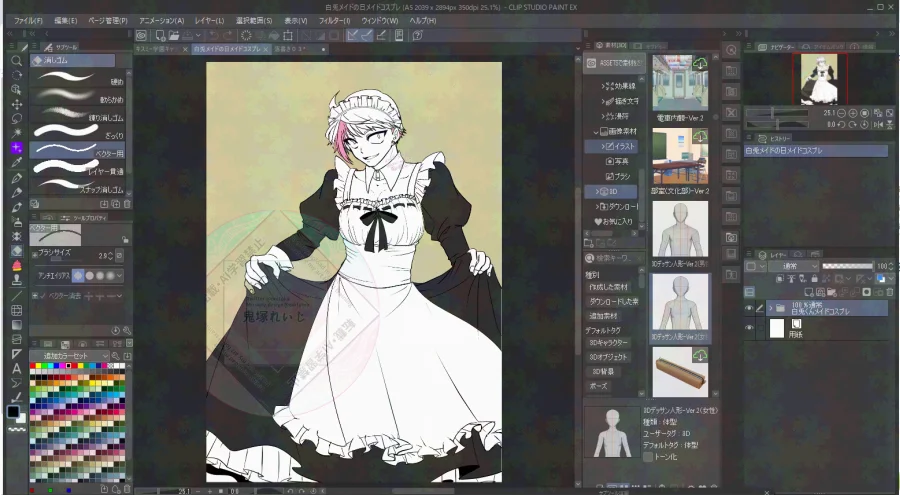Open save dropdown arrow in command bar
The width and height of the screenshot is (900, 495).
tap(198, 36)
